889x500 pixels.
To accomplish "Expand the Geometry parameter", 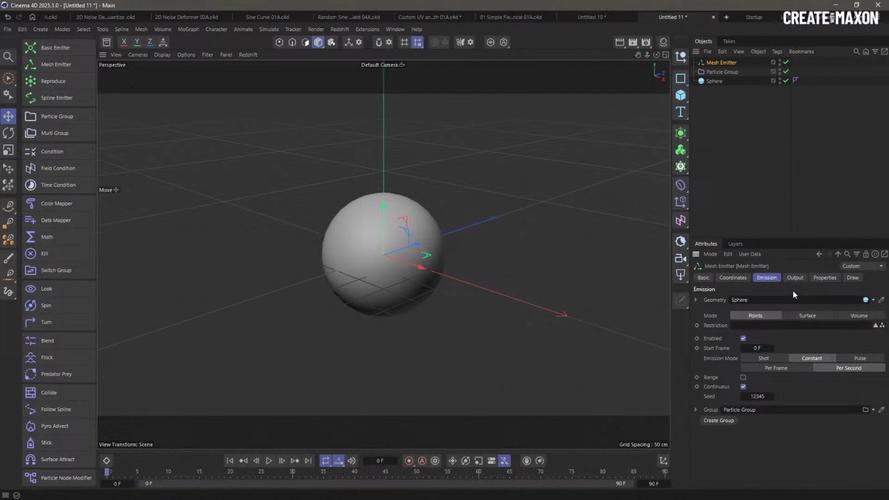I will pos(696,300).
